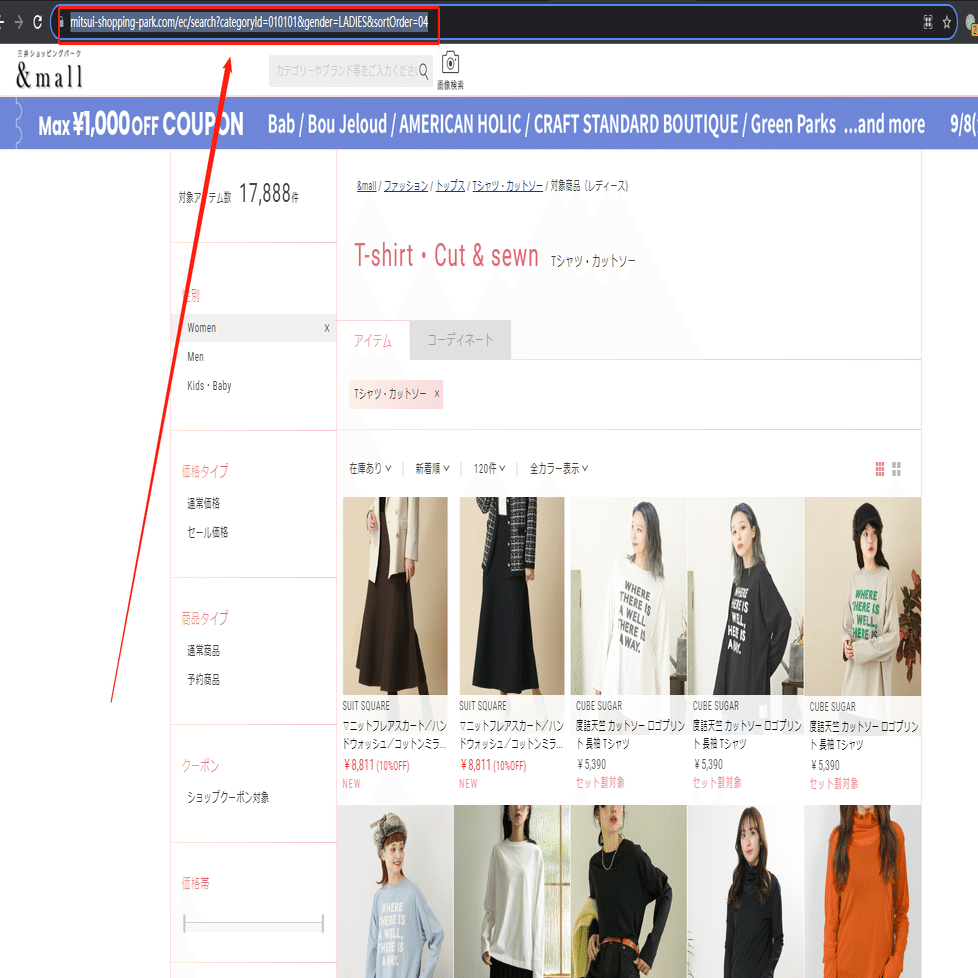Open the 全カラー表示 color display dropdown
Image resolution: width=978 pixels, height=978 pixels.
pos(559,468)
